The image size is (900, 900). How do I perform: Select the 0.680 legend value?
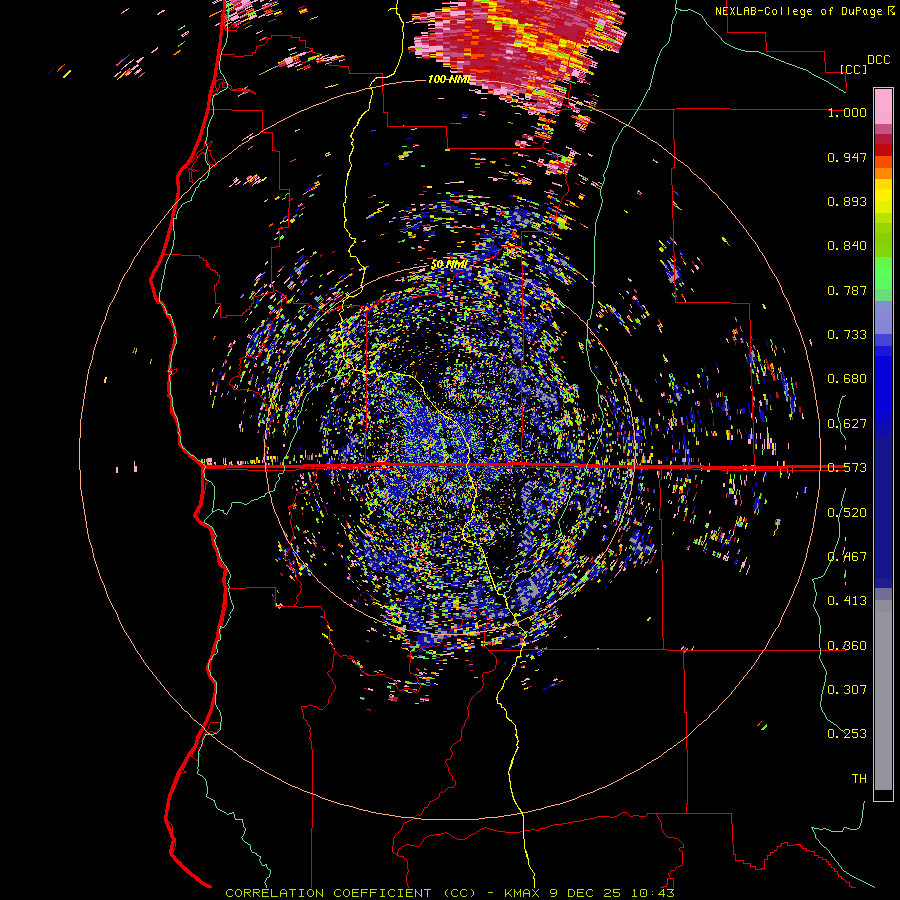[847, 379]
